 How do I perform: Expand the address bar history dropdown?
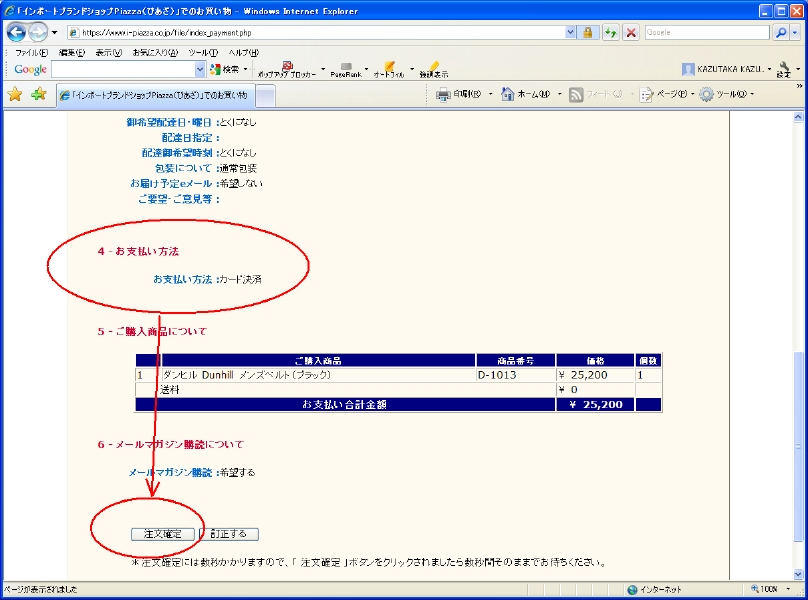point(570,32)
